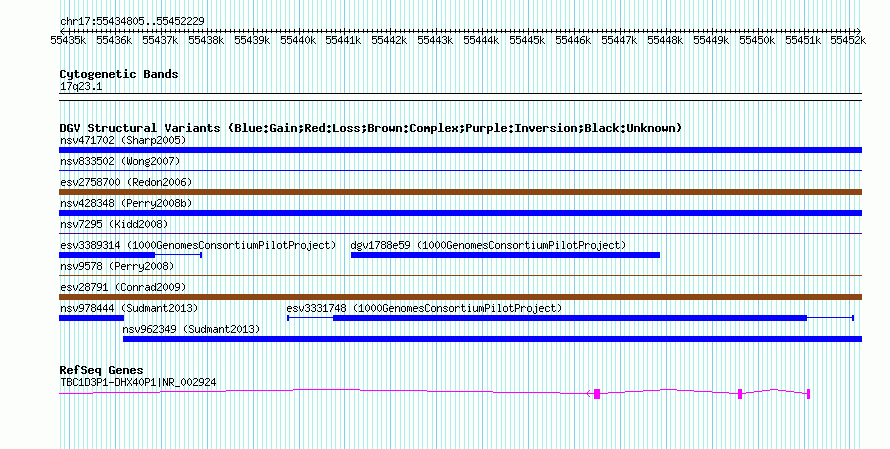Select the esv28791 brown complex bar

point(460,297)
